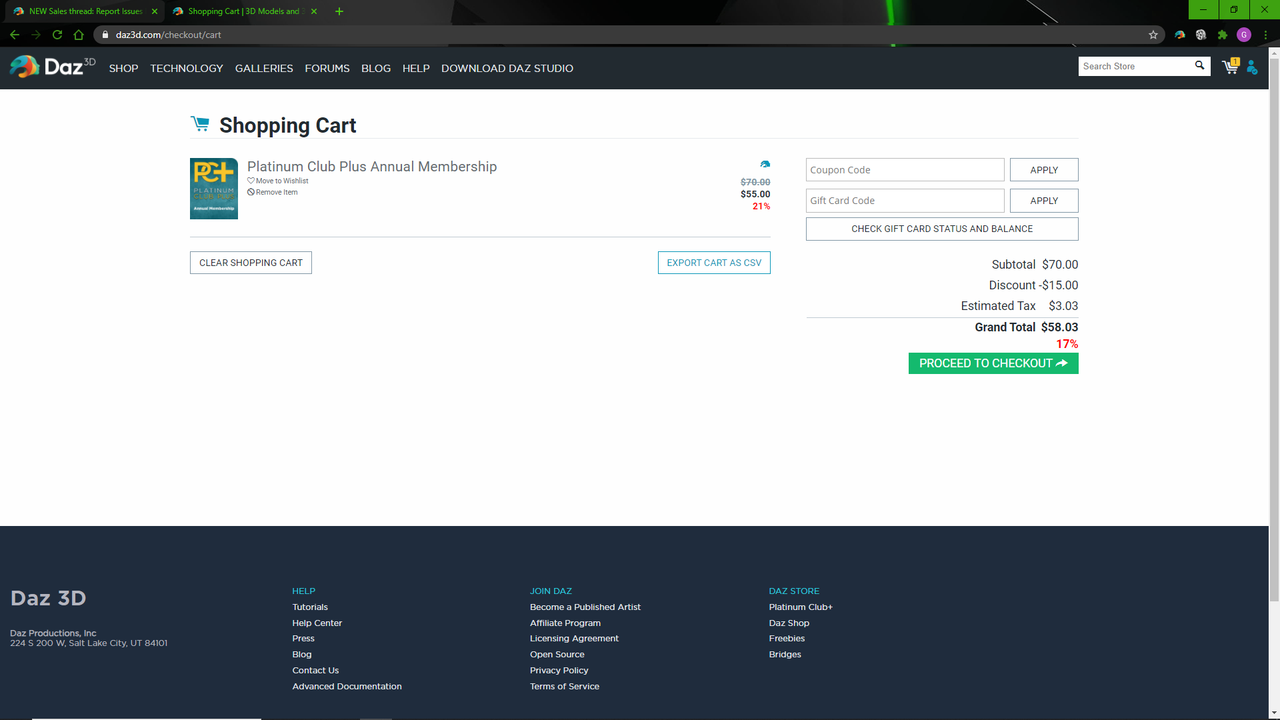1280x720 pixels.
Task: Open the GALLERIES menu
Action: coord(264,68)
